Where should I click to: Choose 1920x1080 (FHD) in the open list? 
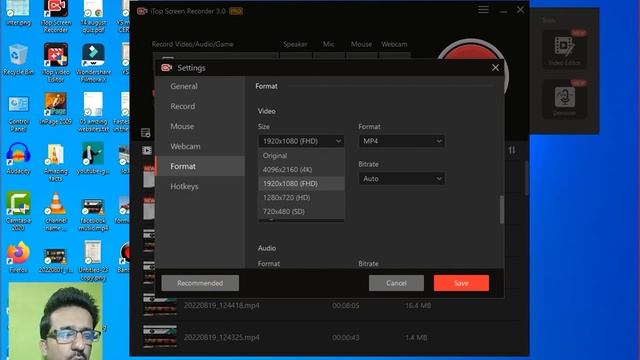click(301, 184)
